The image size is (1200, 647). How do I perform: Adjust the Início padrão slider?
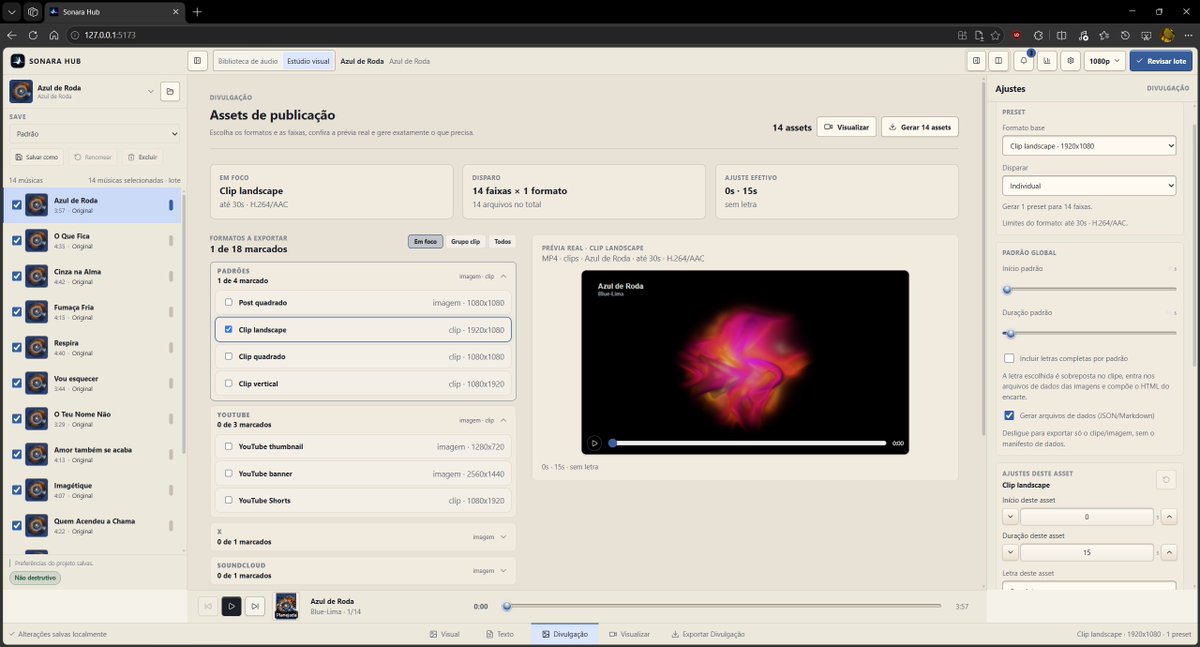1089,290
